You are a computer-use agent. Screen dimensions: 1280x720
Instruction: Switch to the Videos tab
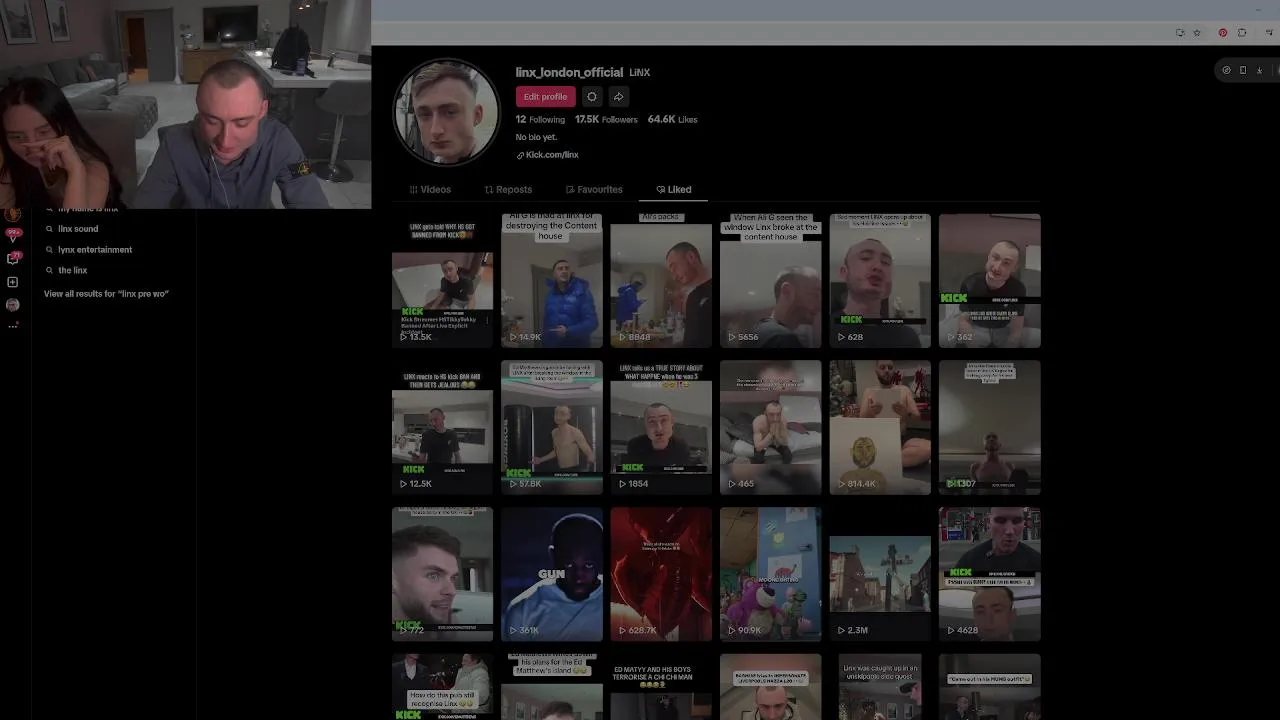430,189
